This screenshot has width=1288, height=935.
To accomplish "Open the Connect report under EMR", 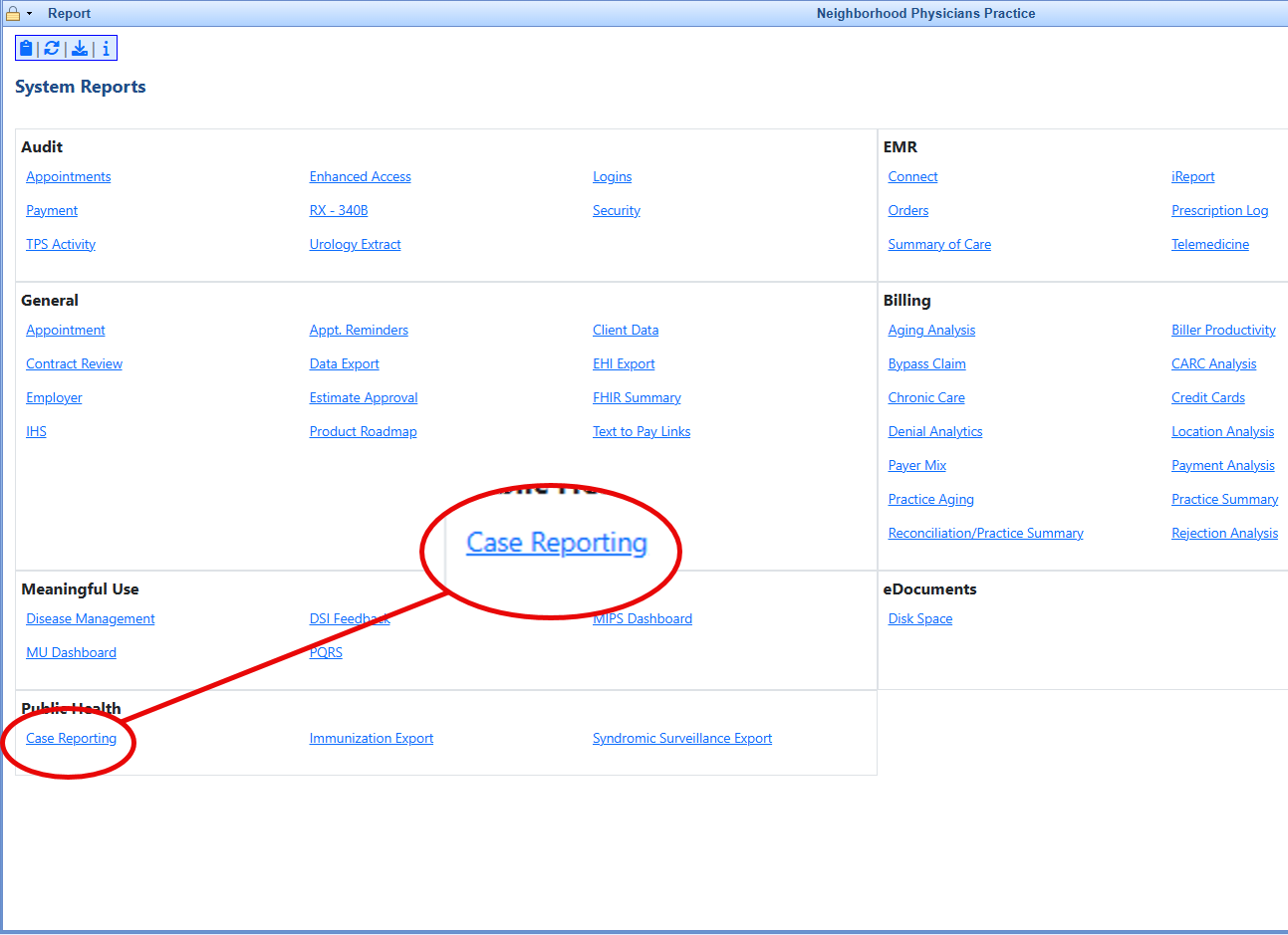I will (913, 177).
